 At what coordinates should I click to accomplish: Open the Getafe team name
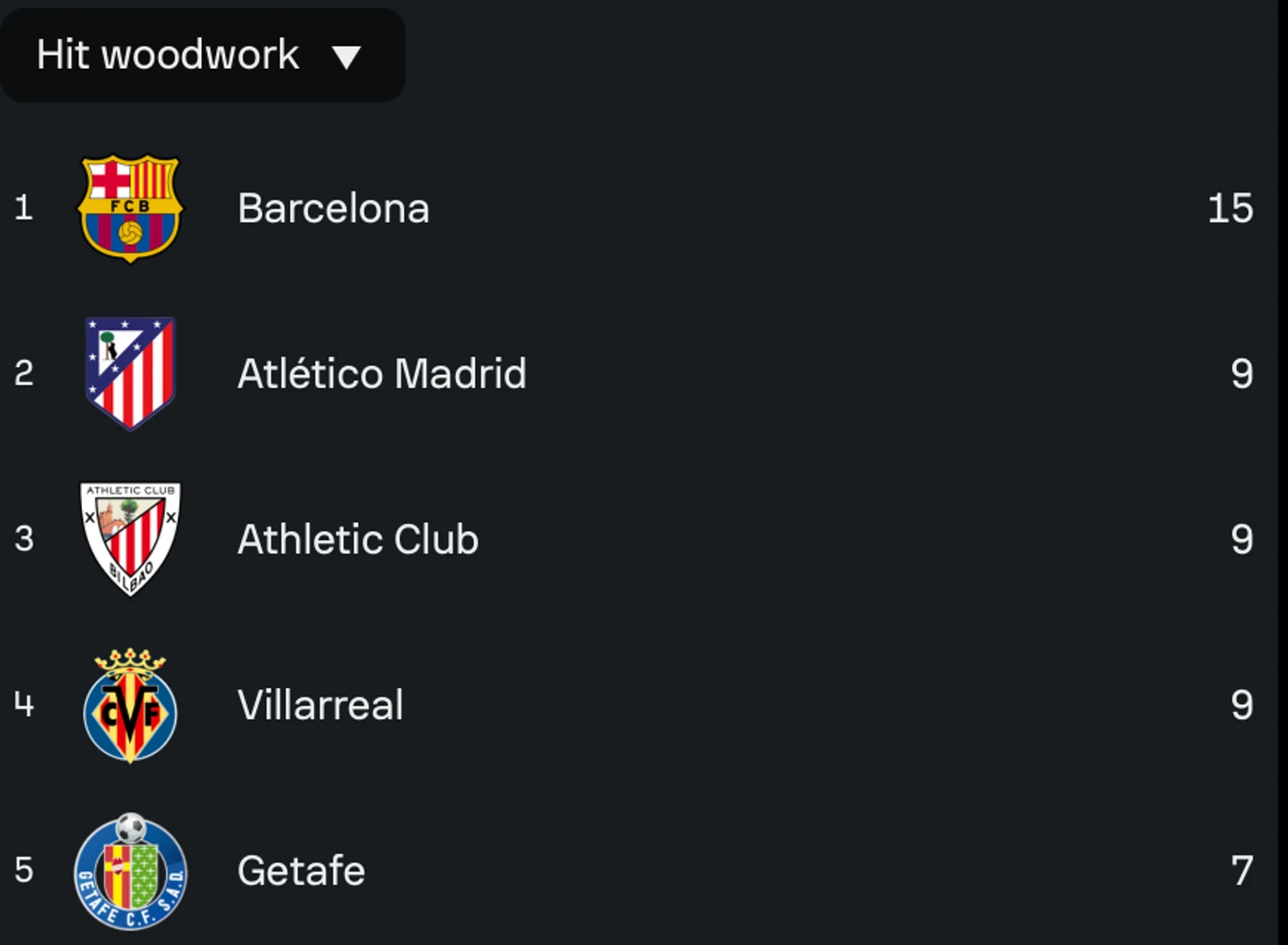pyautogui.click(x=301, y=871)
